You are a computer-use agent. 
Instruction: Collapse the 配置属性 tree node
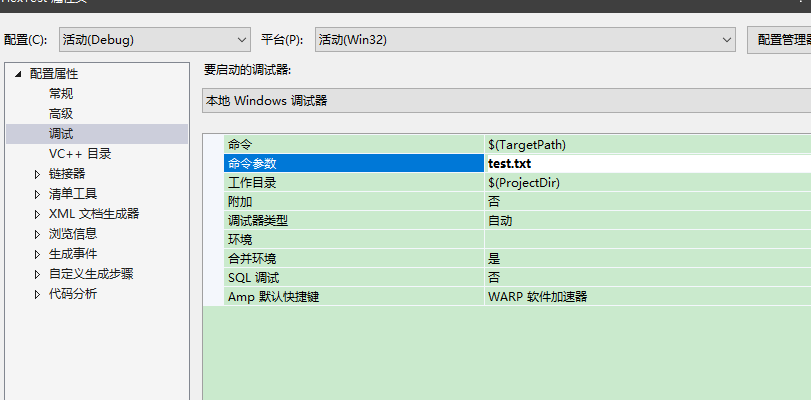(17, 74)
